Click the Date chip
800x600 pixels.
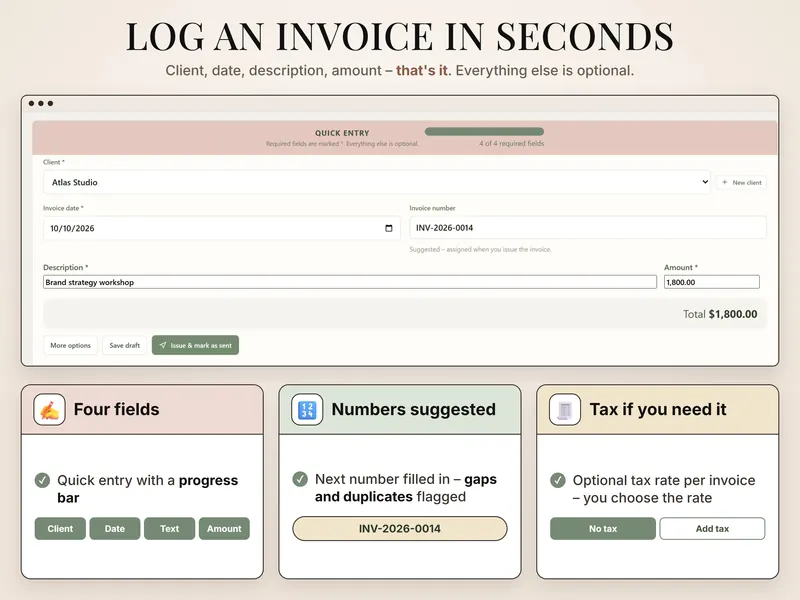click(x=115, y=529)
